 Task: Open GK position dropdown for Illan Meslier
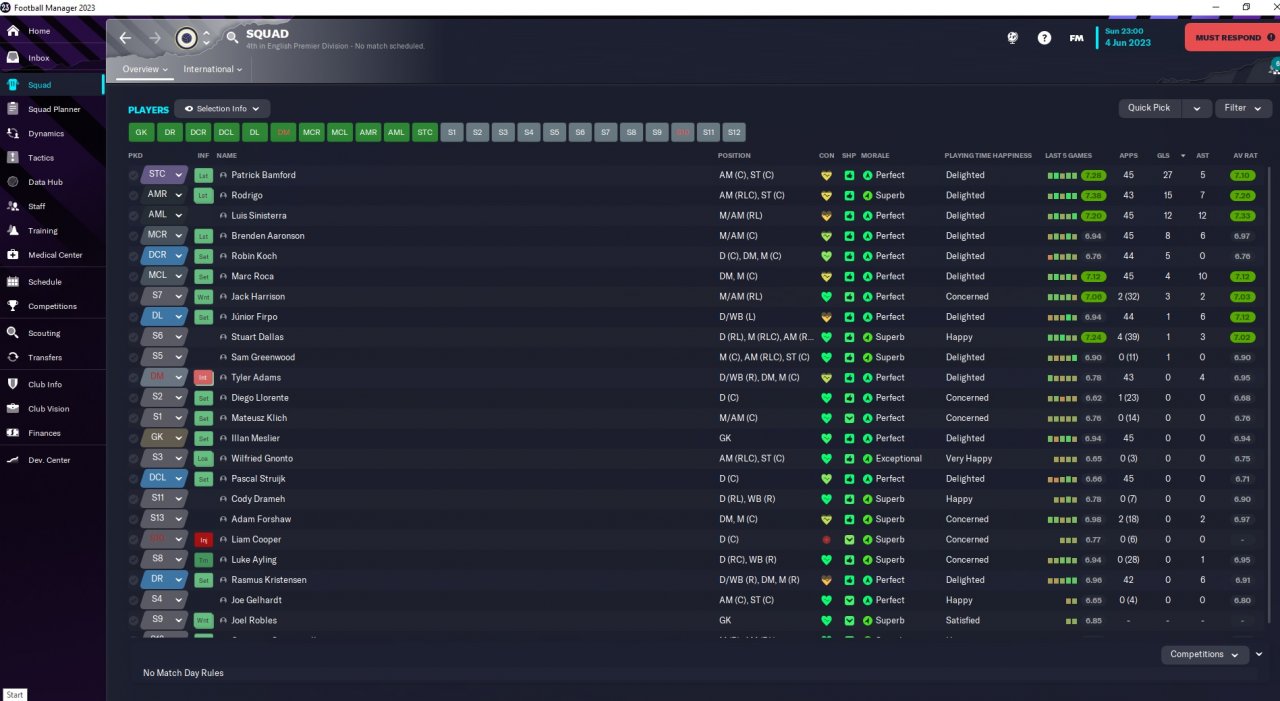[x=164, y=438]
